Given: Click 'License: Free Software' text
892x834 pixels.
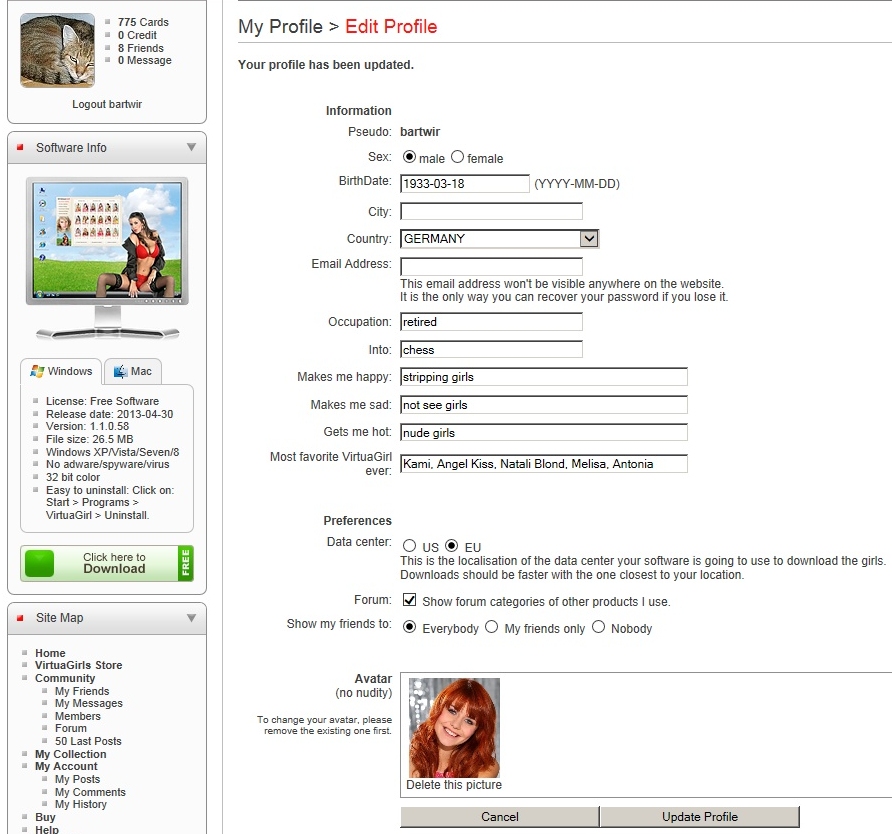Looking at the screenshot, I should (102, 401).
